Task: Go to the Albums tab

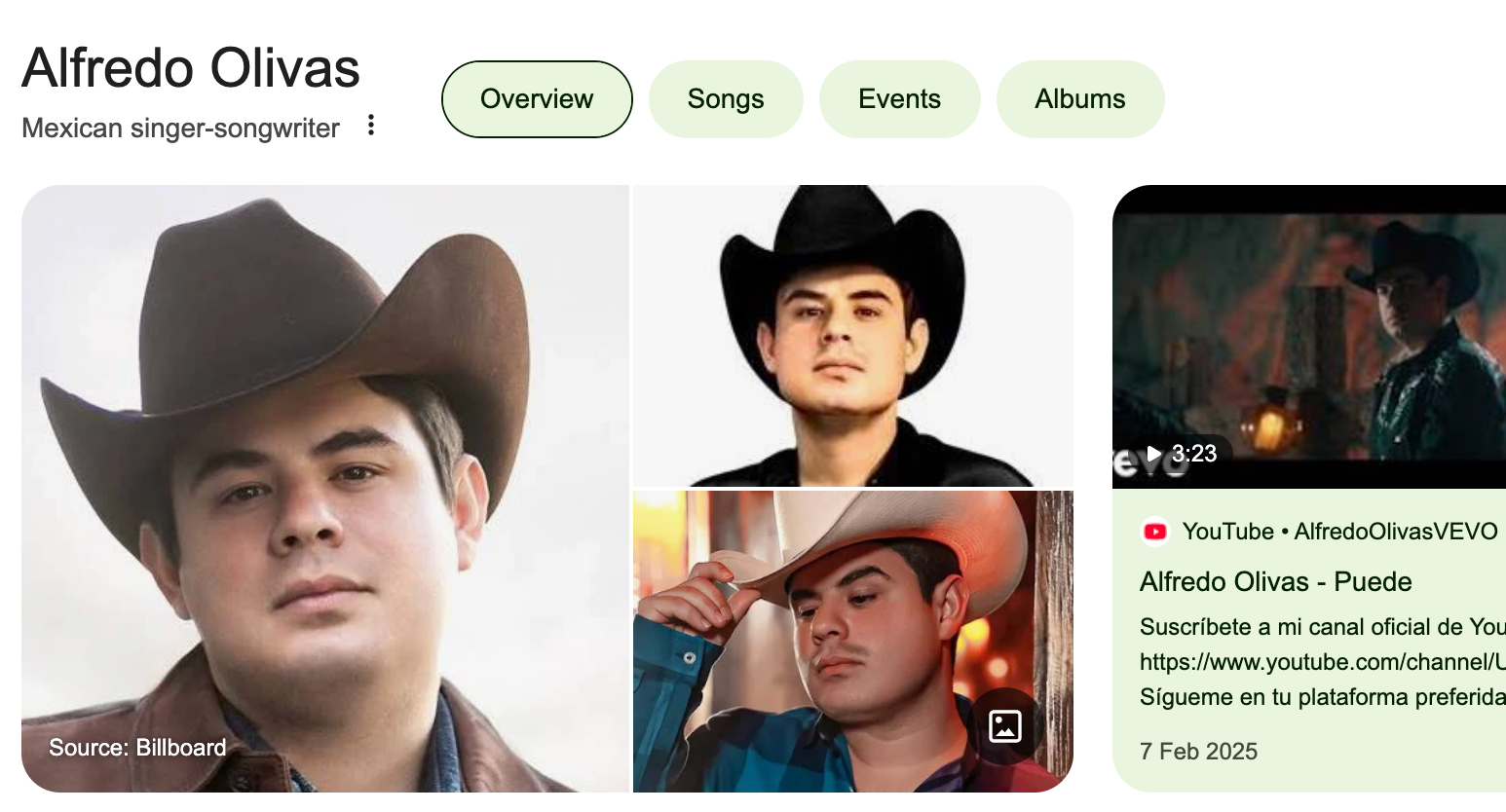Action: 1080,99
